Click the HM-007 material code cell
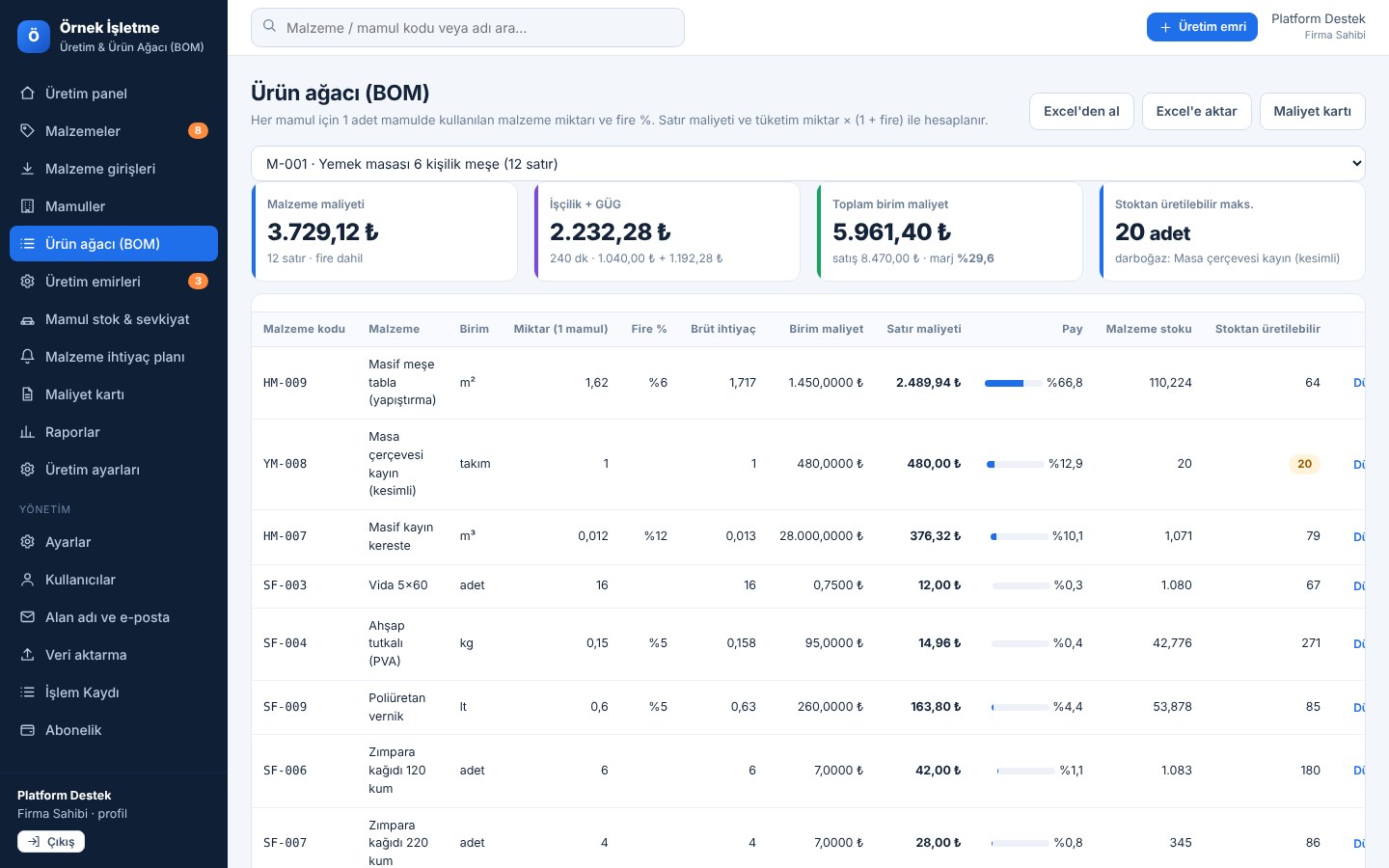The image size is (1389, 868). [x=285, y=536]
